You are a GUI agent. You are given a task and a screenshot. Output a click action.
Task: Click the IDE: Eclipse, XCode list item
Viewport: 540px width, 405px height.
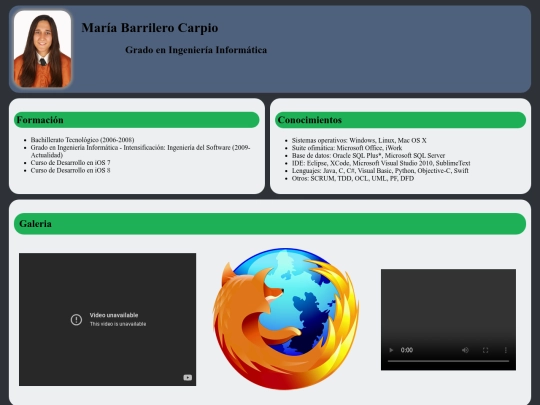click(x=381, y=163)
